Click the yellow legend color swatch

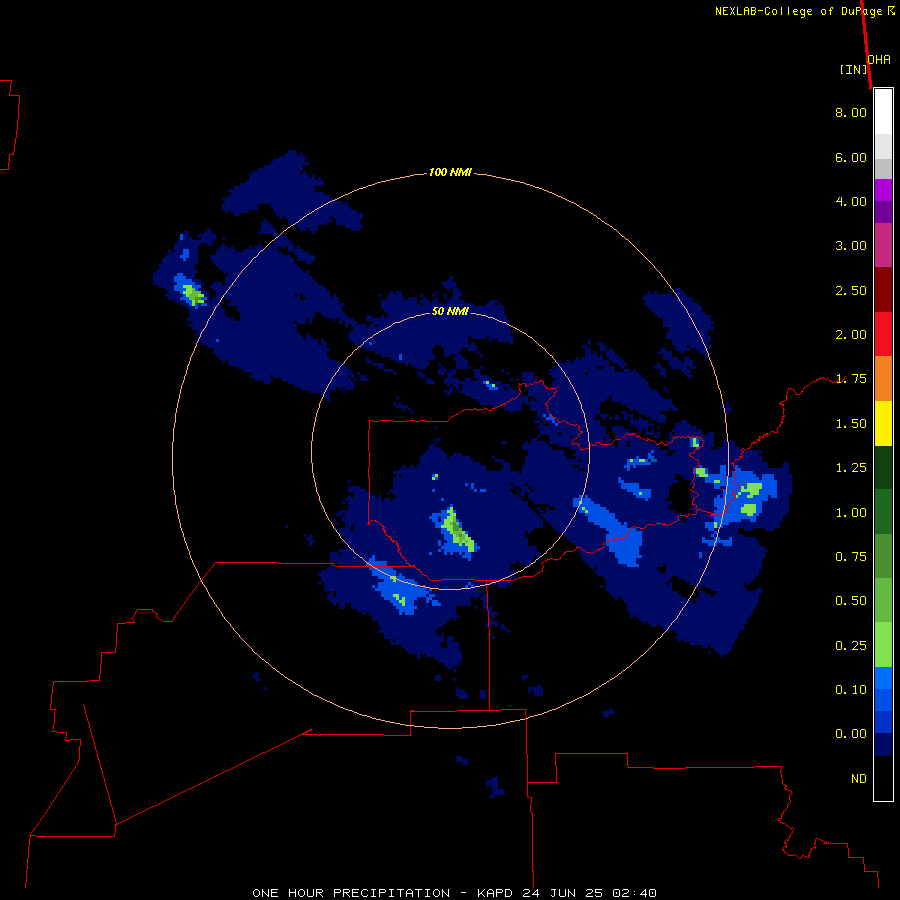883,423
